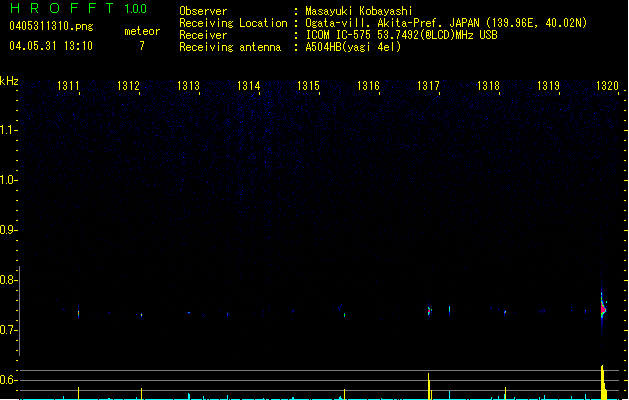Click the Observer field label
629x400 pixels.
click(x=203, y=11)
